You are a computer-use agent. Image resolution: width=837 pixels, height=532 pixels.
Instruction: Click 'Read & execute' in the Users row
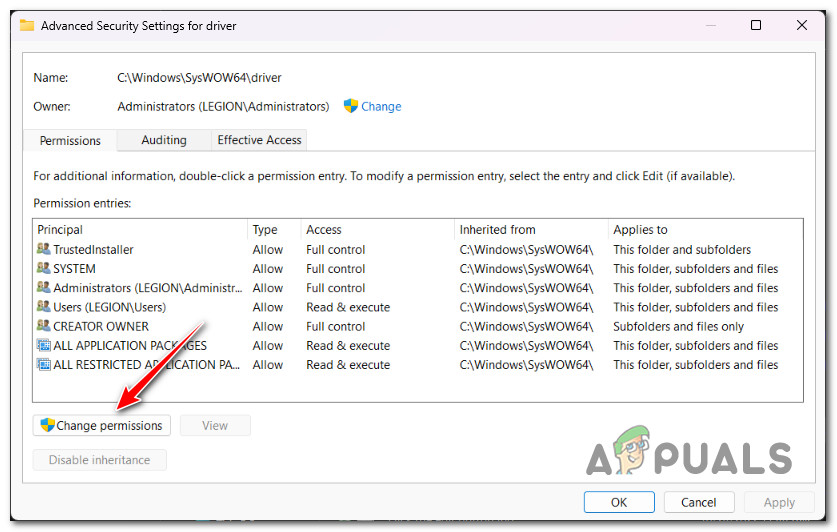pyautogui.click(x=348, y=307)
